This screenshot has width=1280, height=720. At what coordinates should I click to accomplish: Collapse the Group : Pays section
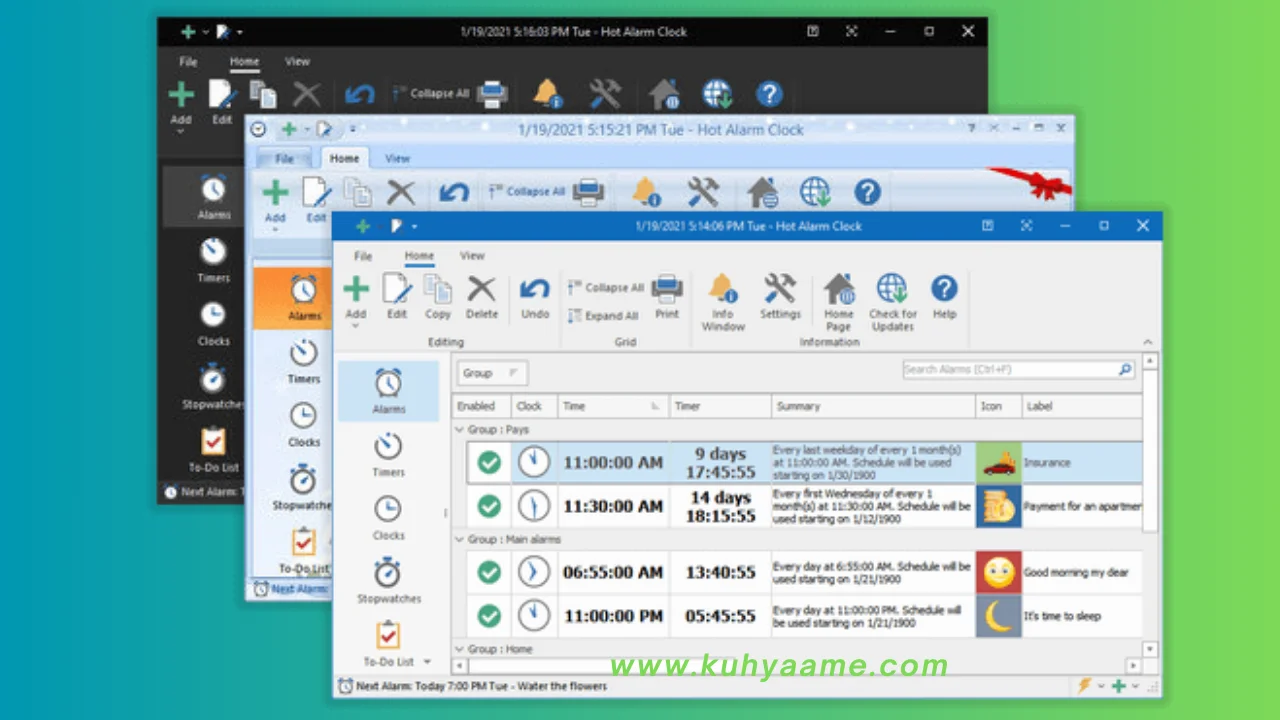coord(460,429)
